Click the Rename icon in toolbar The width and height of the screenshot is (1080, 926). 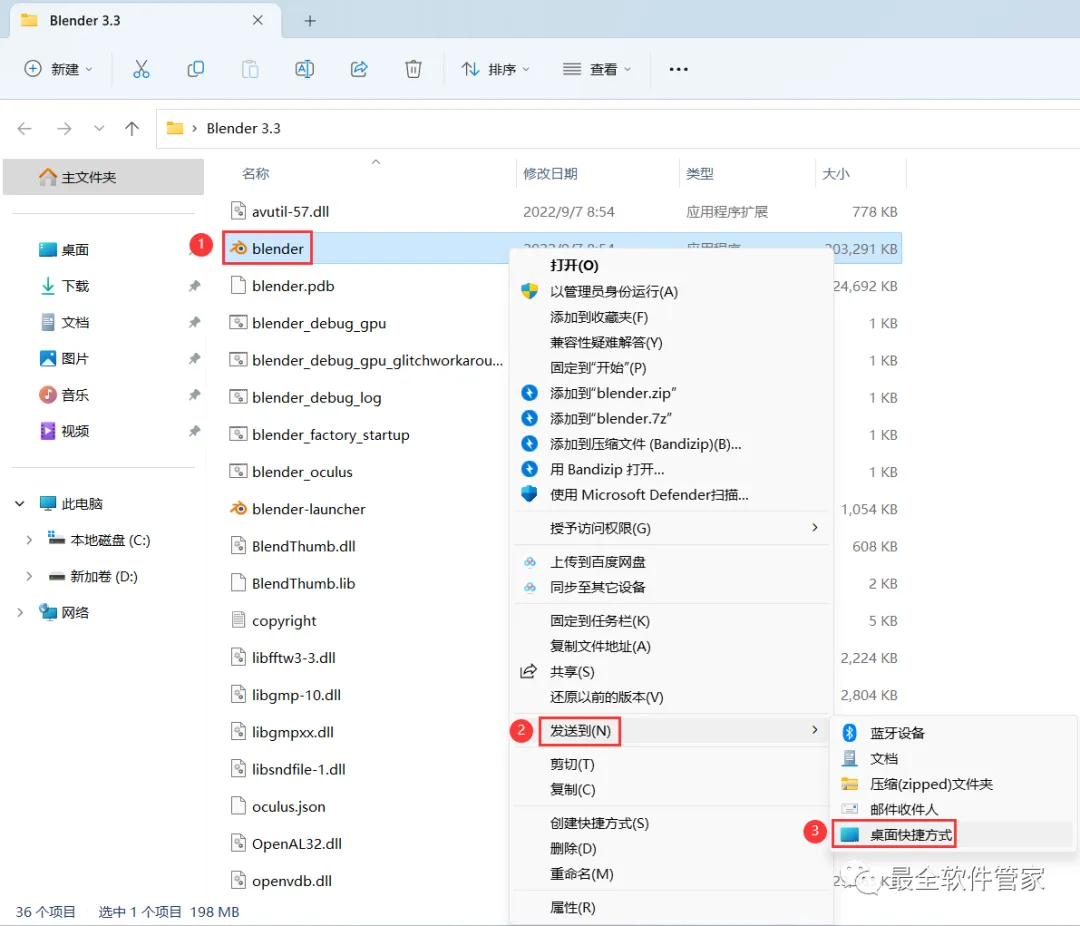tap(304, 70)
